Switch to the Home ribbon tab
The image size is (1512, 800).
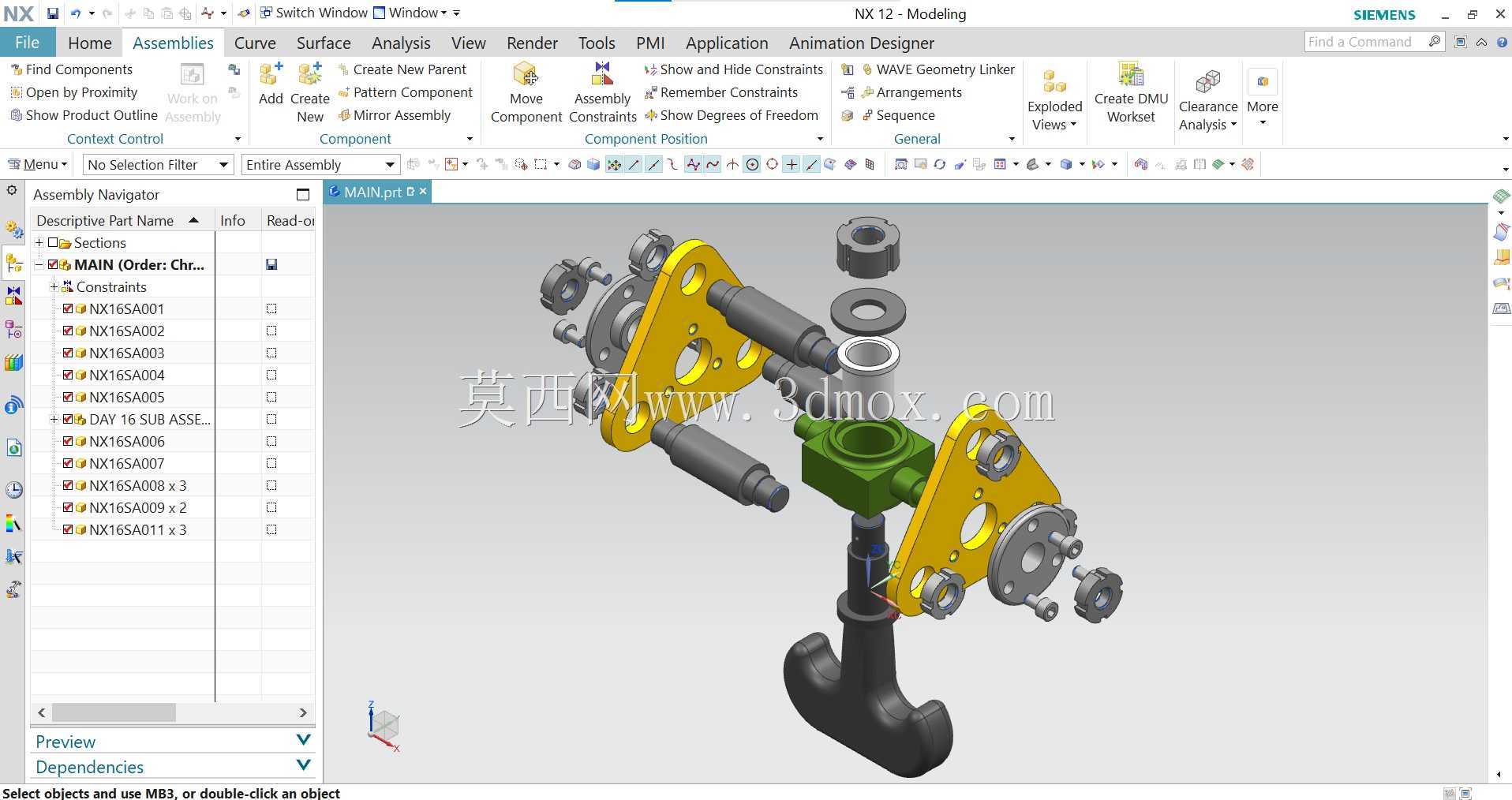[x=89, y=43]
